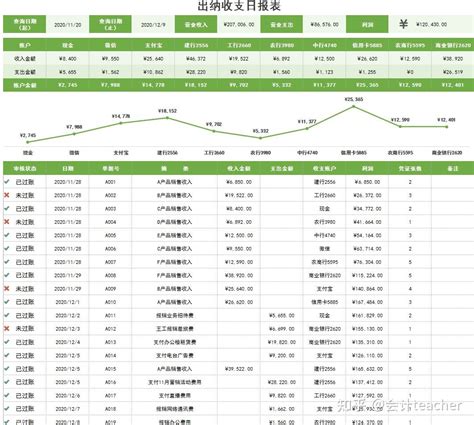Click the large ¥ yen symbol icon

[403, 24]
